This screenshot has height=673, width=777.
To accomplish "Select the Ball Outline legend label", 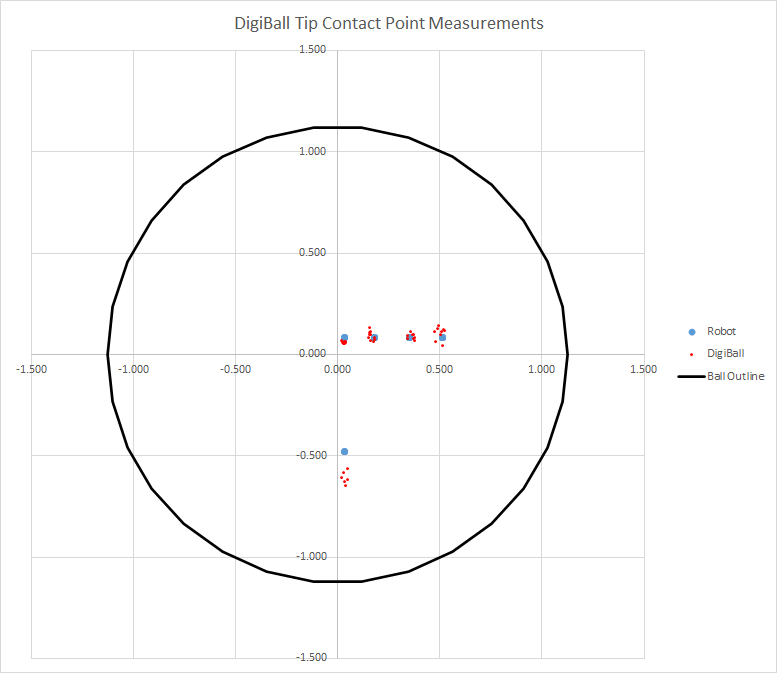I will point(735,377).
